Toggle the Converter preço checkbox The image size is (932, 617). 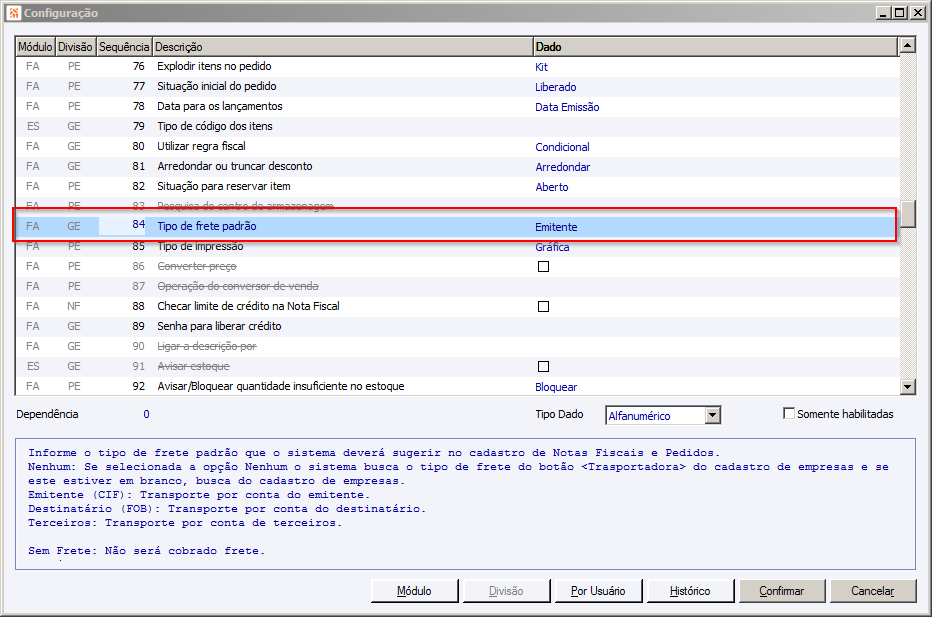tap(543, 266)
